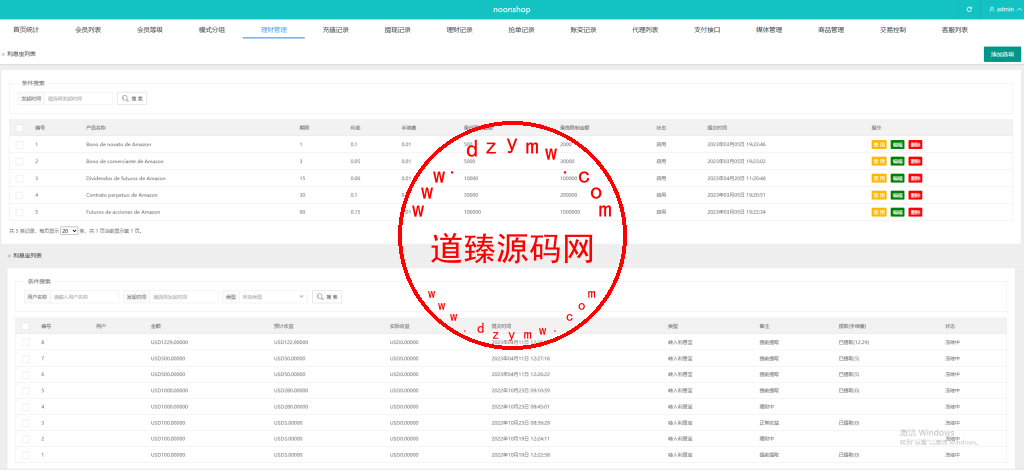Click red delete button for Contrato perpetuo
Screen dimensions: 1024x470
pos(916,195)
